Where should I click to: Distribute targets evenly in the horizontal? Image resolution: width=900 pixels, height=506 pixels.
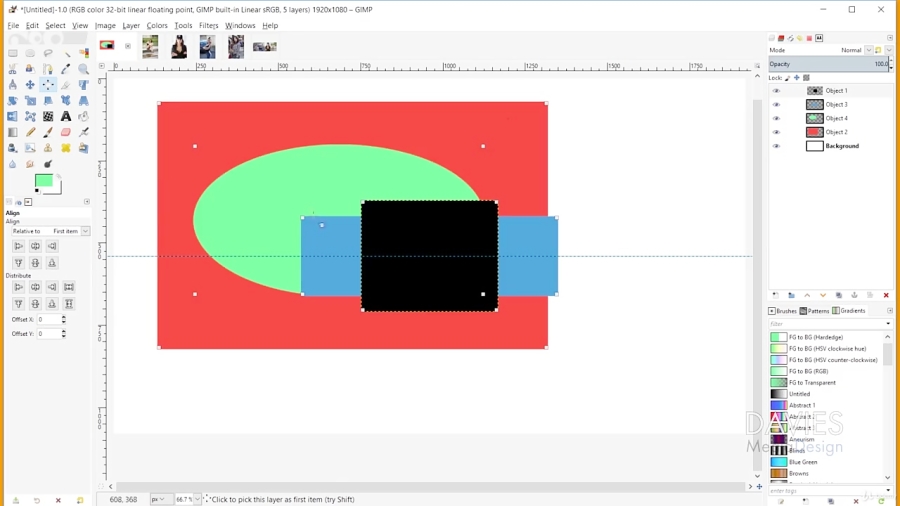point(69,287)
